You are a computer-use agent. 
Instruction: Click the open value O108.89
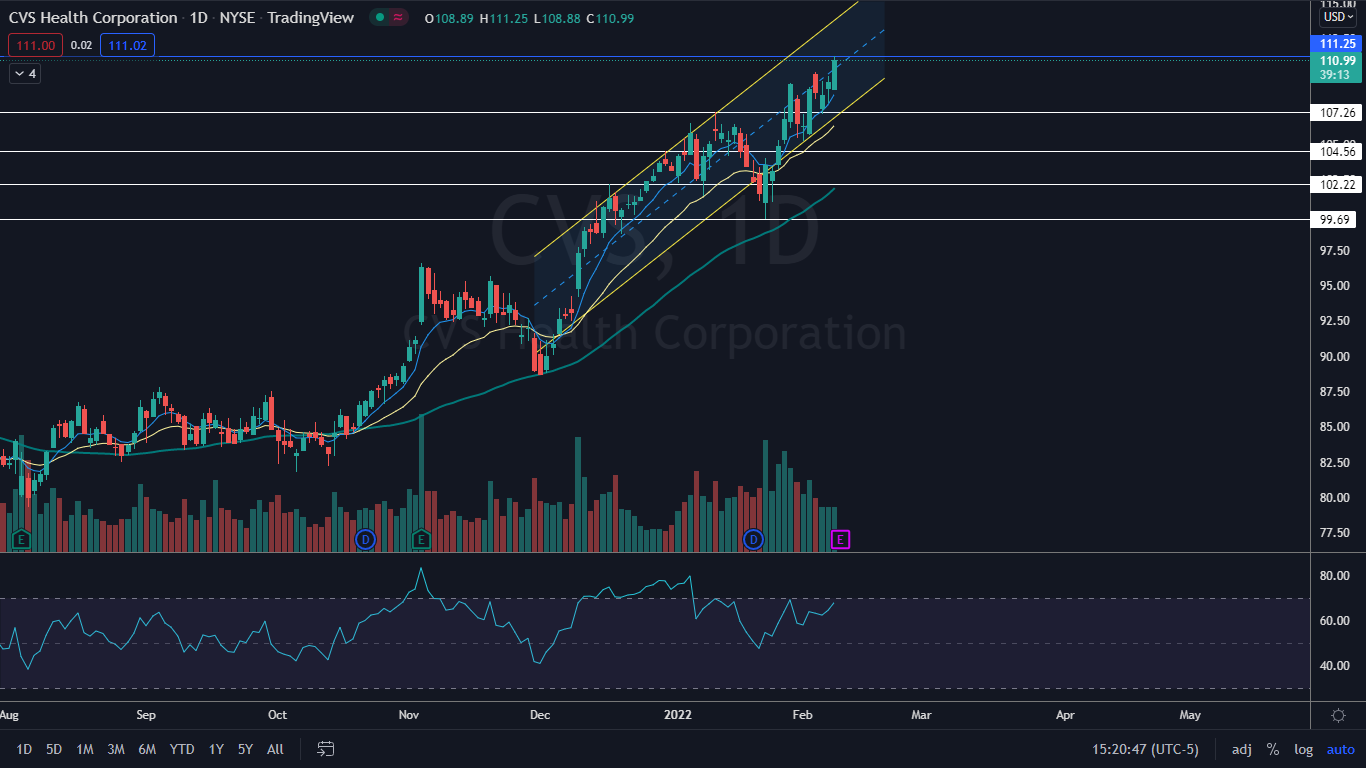point(450,18)
